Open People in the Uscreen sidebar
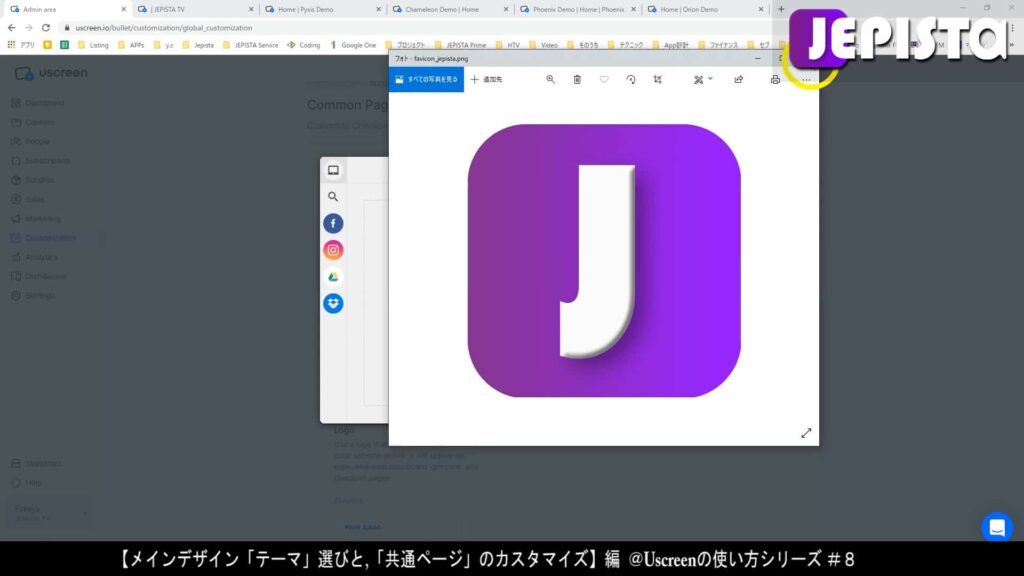The width and height of the screenshot is (1024, 576). [x=31, y=142]
